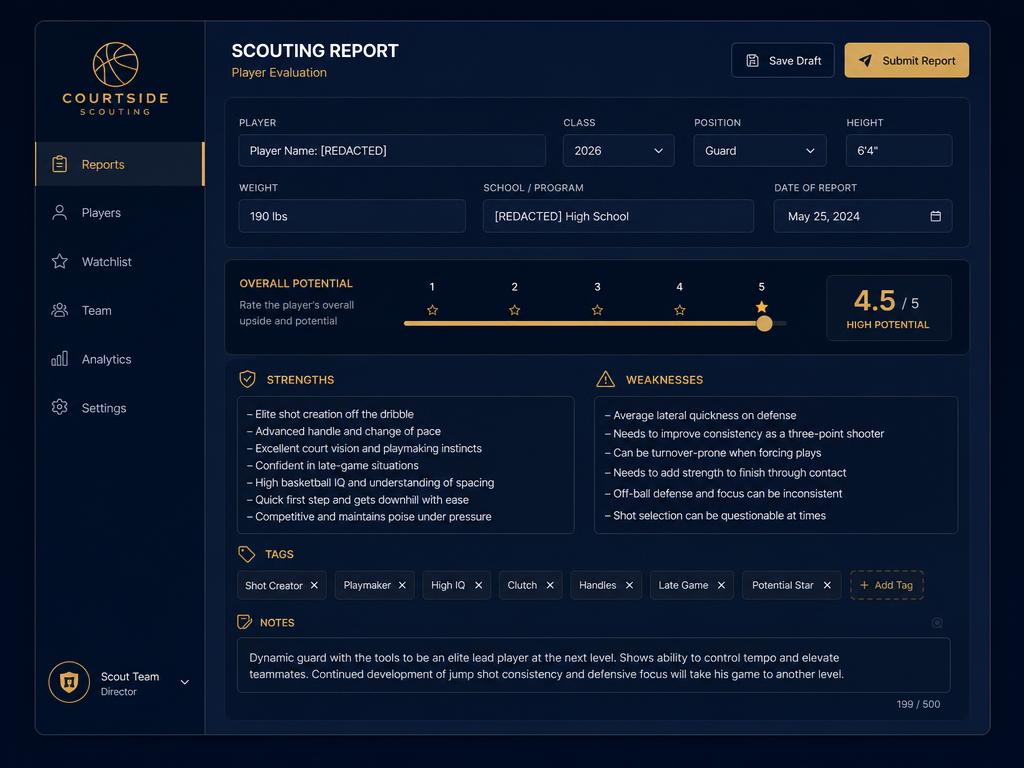The image size is (1024, 768).
Task: Click Add Tag button
Action: pos(887,585)
